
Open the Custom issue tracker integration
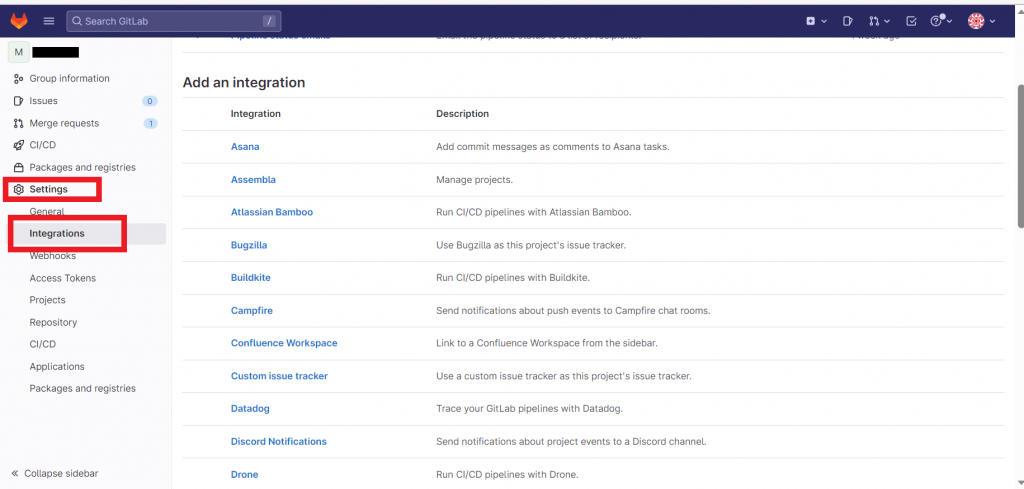[279, 376]
